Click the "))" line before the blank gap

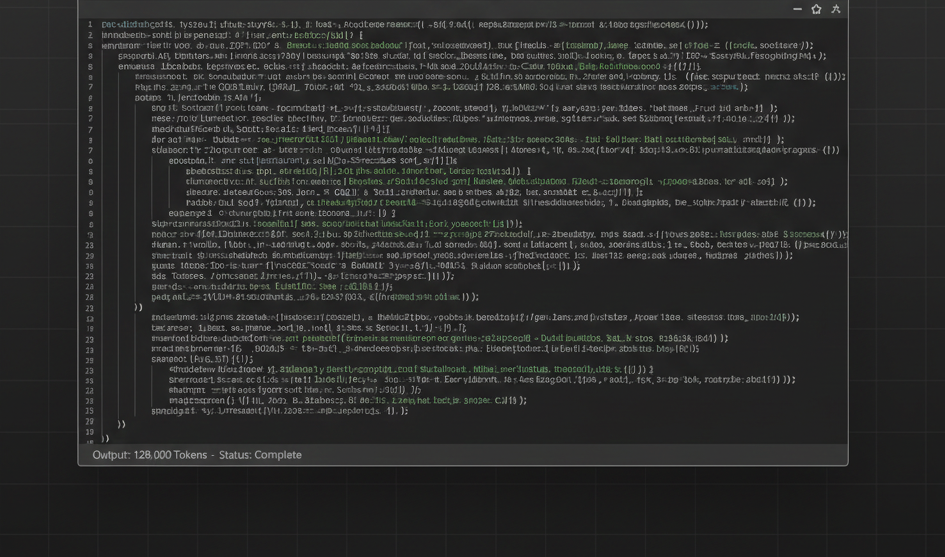pyautogui.click(x=138, y=307)
